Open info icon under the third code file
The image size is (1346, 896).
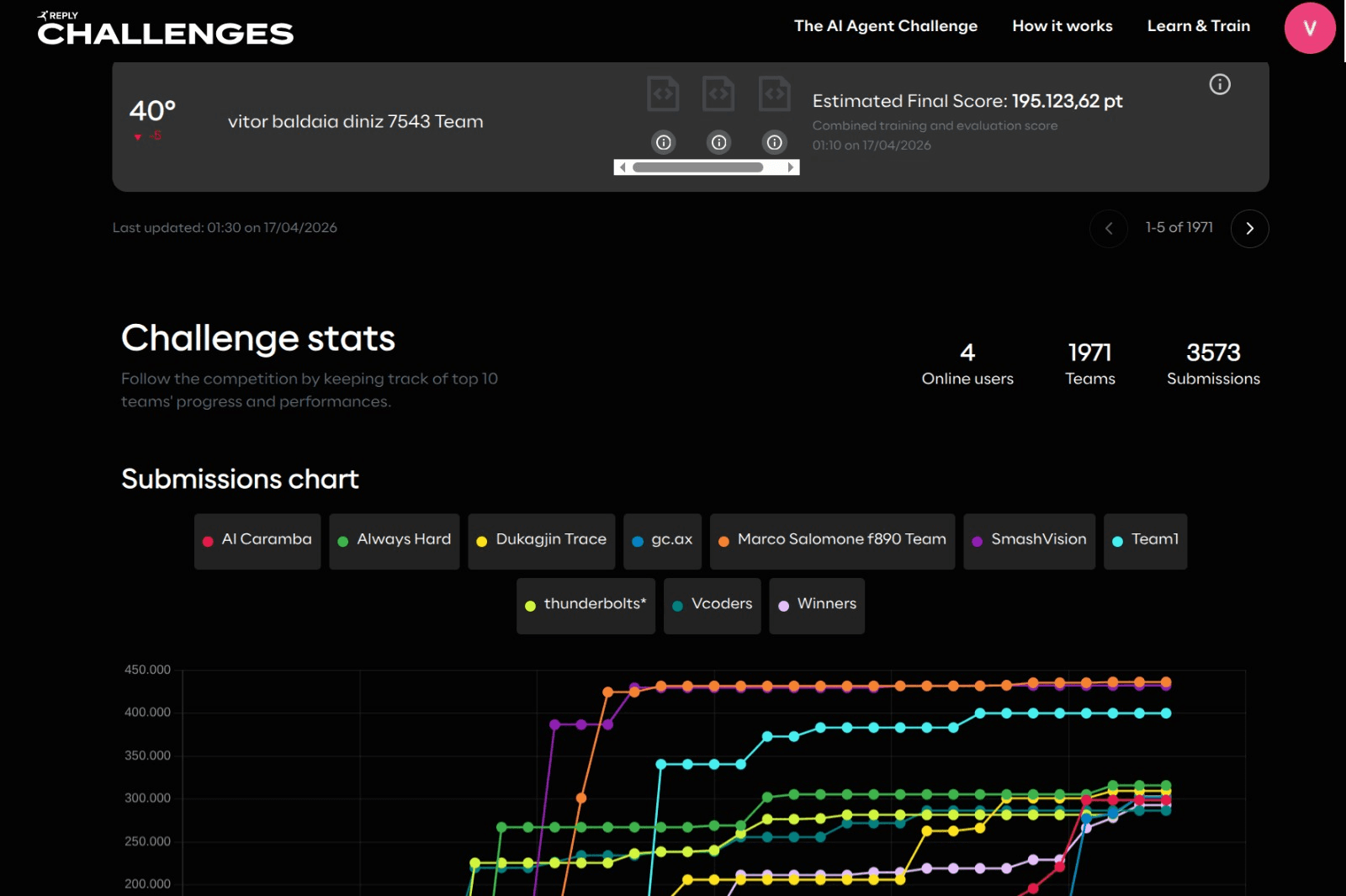point(775,142)
